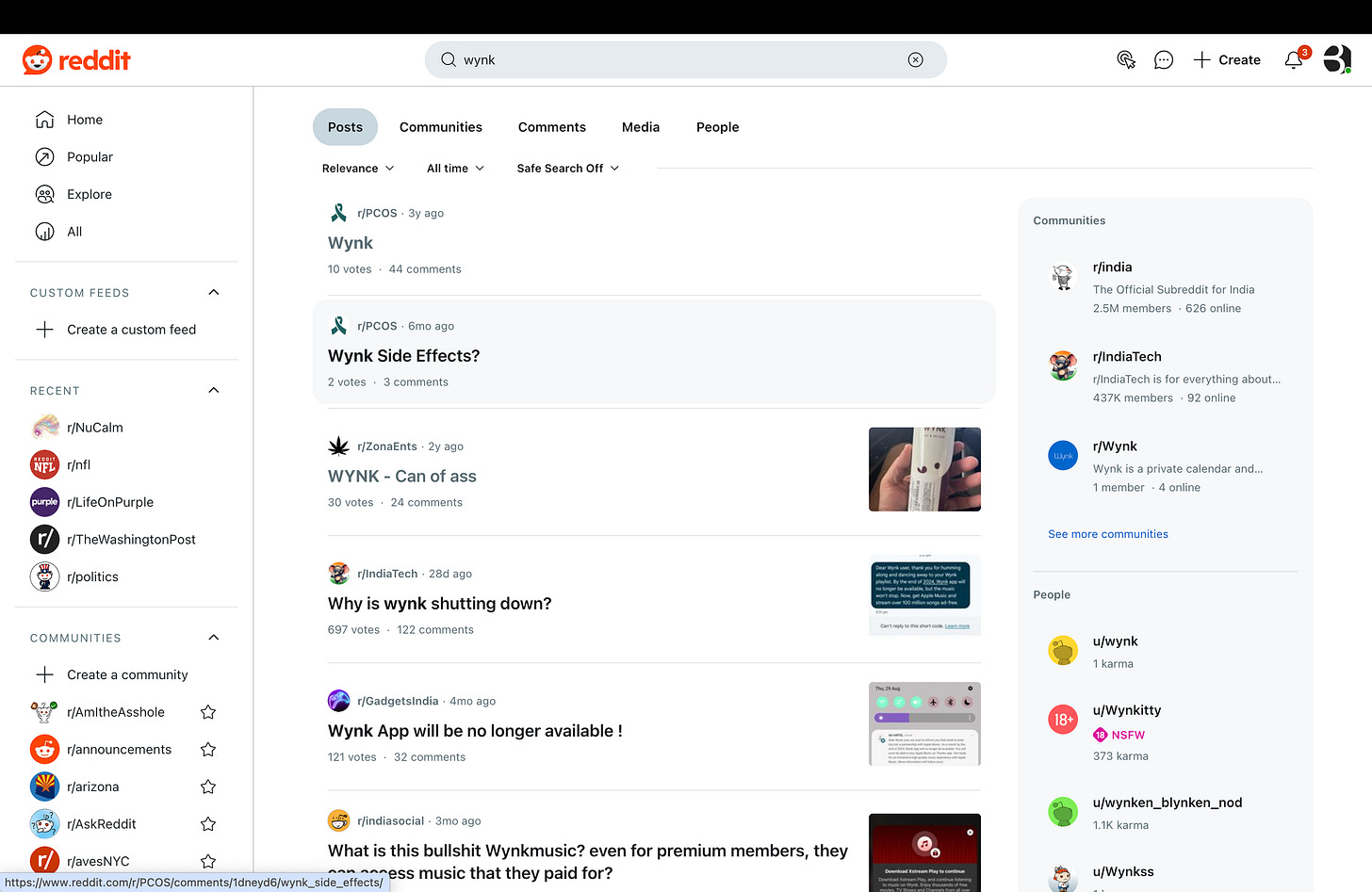Open WYNK - Can of ass post
Viewport: 1372px width, 892px height.
[402, 477]
